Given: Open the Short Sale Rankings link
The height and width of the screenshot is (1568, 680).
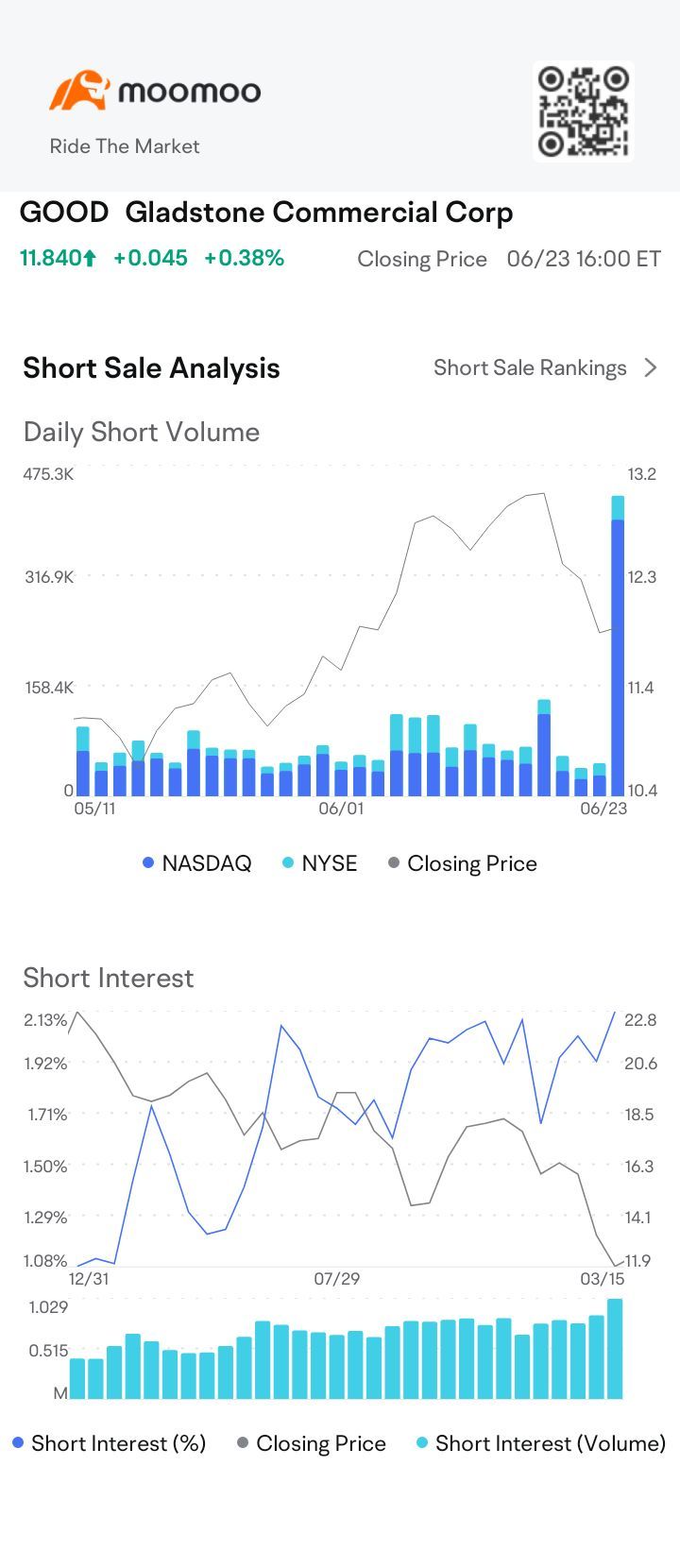Looking at the screenshot, I should (530, 367).
